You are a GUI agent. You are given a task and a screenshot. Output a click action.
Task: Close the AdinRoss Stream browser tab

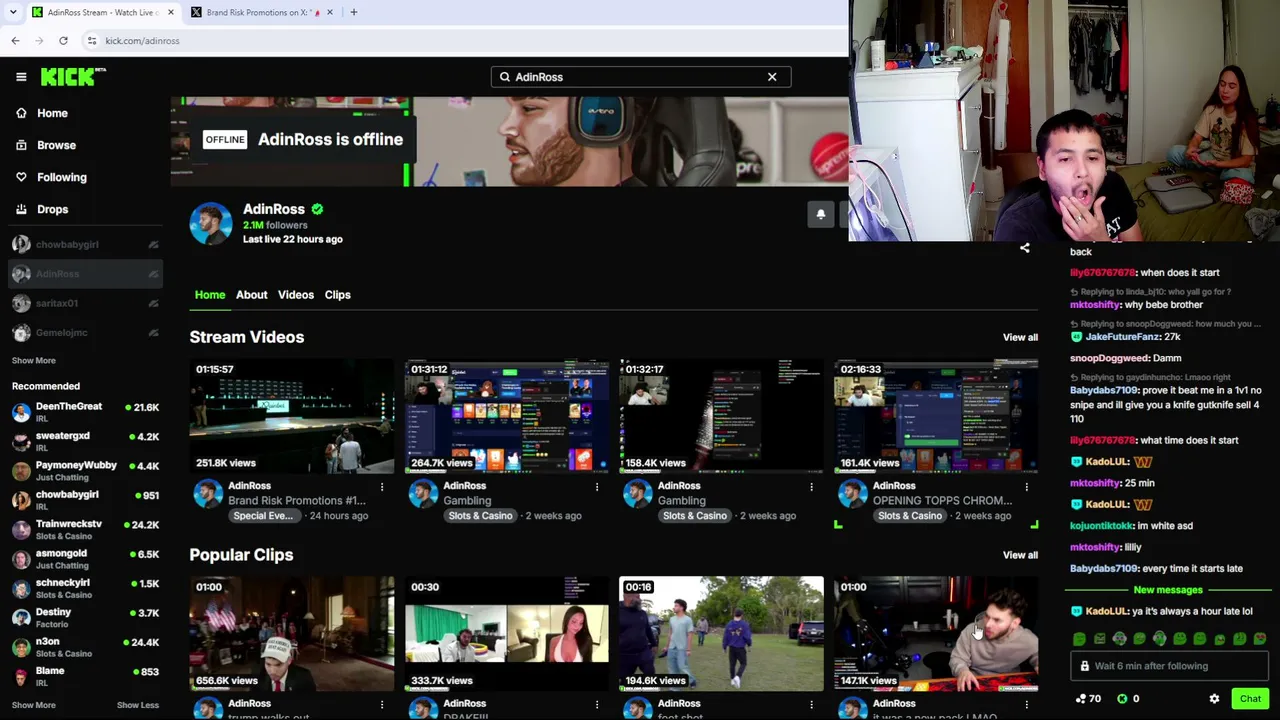[170, 12]
